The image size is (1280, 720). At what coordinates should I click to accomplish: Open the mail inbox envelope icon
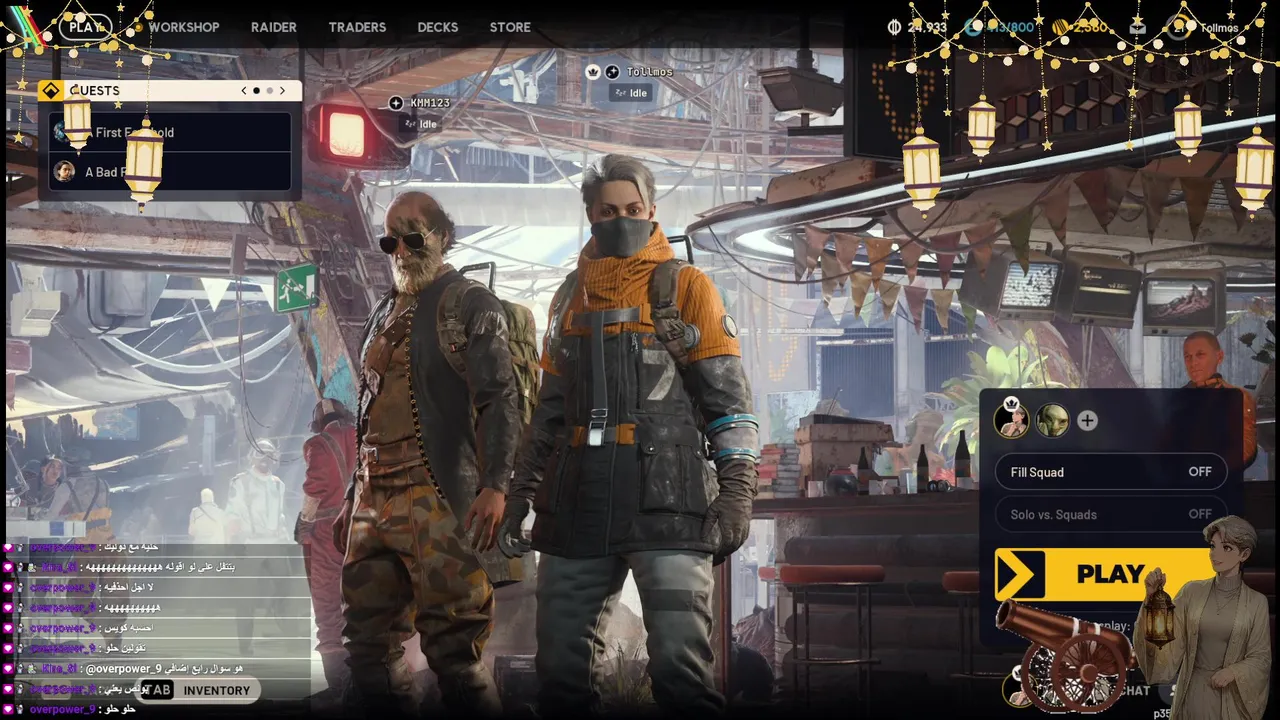click(x=1137, y=27)
